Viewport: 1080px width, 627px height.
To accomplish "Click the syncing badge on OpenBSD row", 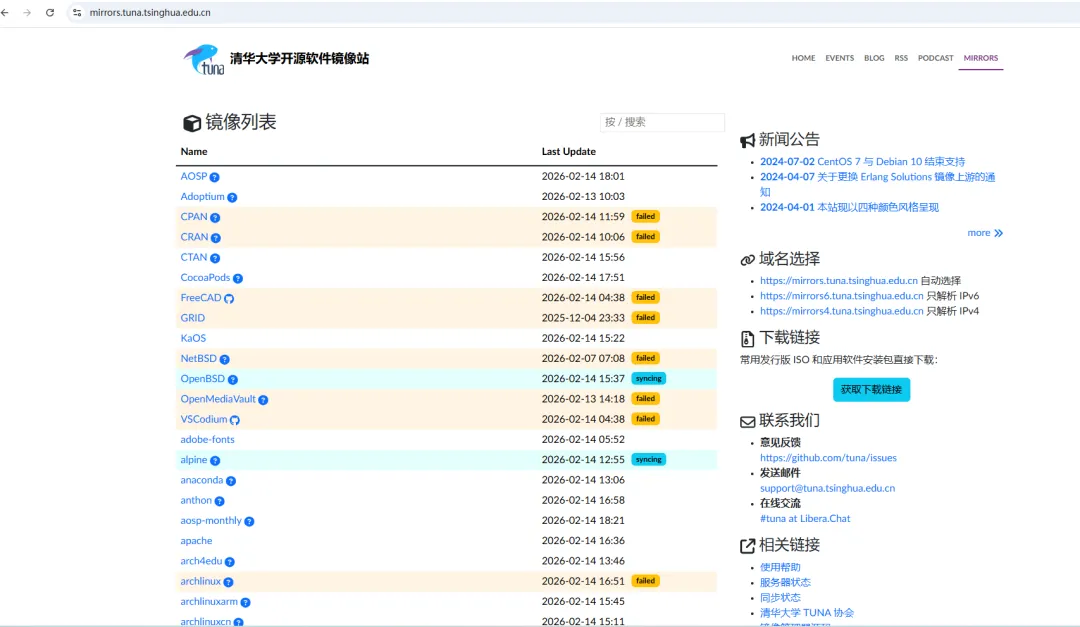I will [649, 378].
